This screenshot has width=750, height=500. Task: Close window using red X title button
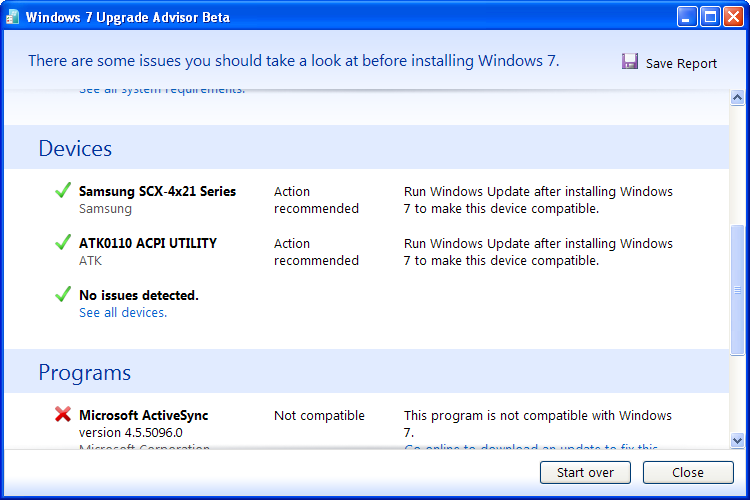point(733,17)
